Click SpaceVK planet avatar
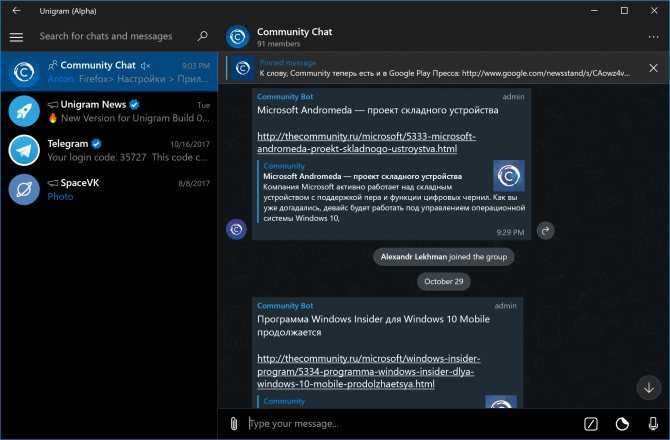 pos(24,190)
